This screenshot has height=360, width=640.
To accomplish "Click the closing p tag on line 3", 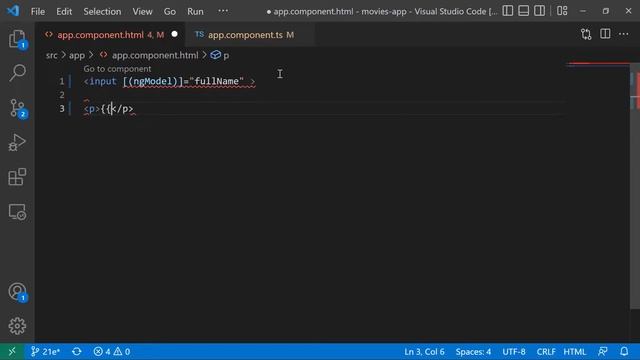I will pyautogui.click(x=123, y=109).
